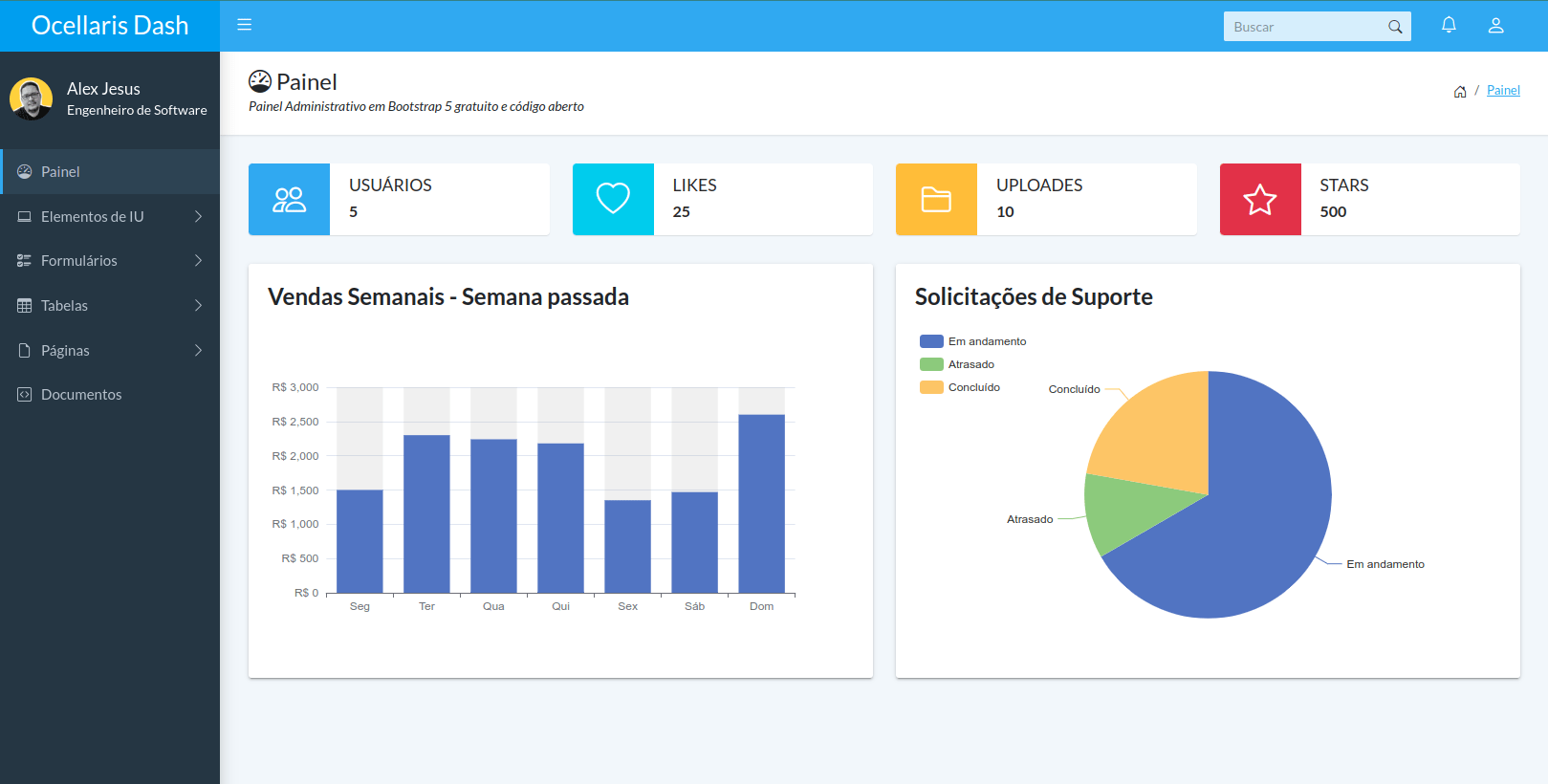Click the Ocellaris Dash logo link
Screen dimensions: 1548x784
click(x=110, y=26)
